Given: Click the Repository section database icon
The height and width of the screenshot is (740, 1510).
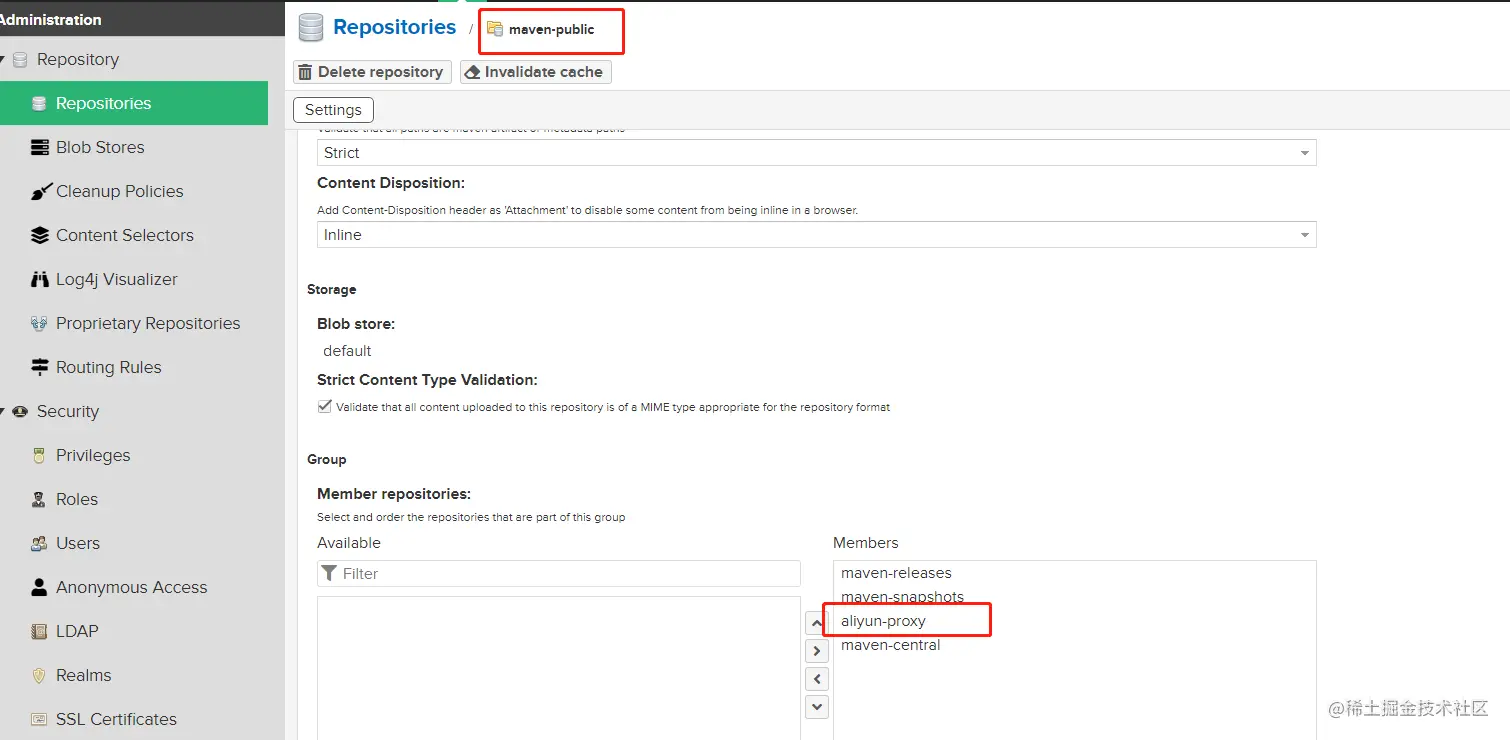Looking at the screenshot, I should tap(20, 60).
